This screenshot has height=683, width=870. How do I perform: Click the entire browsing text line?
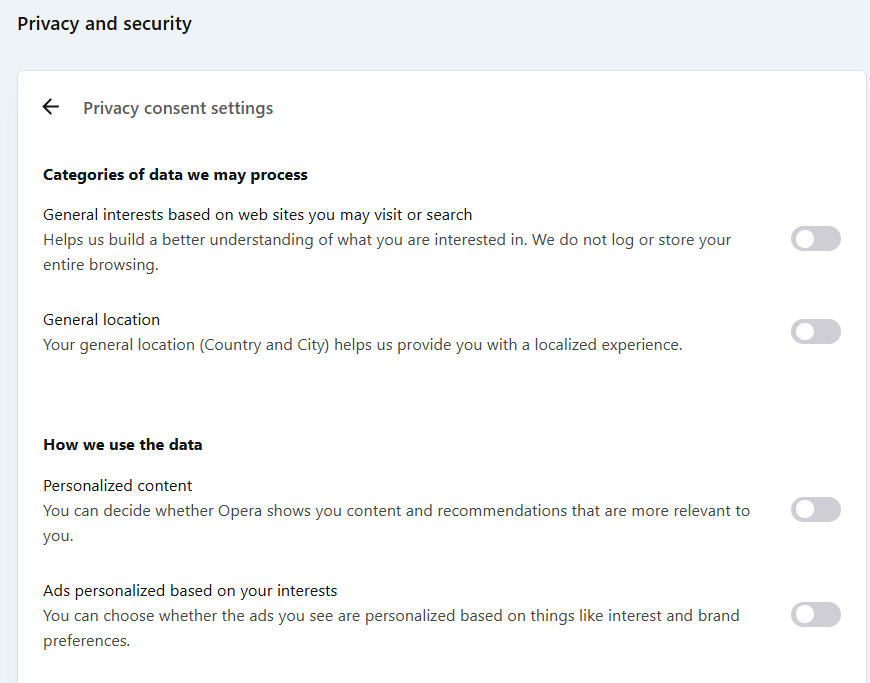(x=101, y=265)
